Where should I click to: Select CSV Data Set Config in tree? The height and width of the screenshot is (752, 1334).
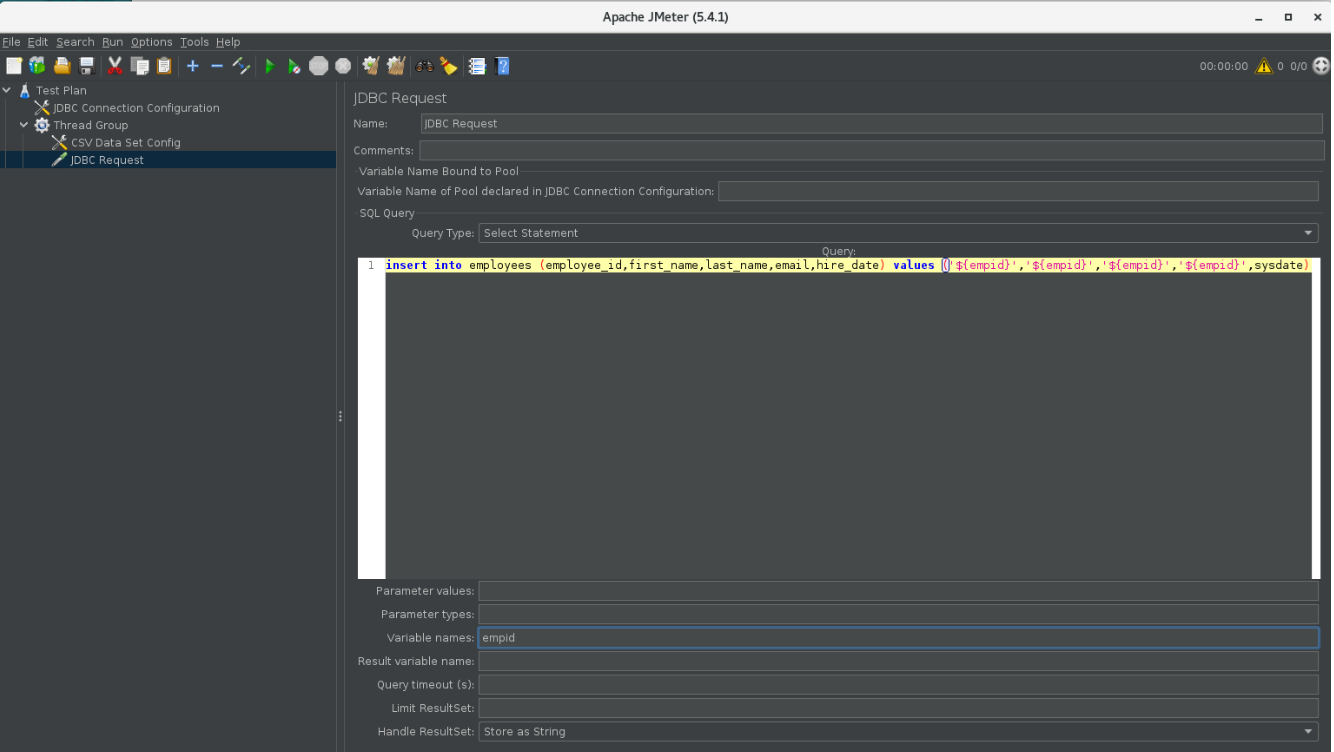click(125, 143)
